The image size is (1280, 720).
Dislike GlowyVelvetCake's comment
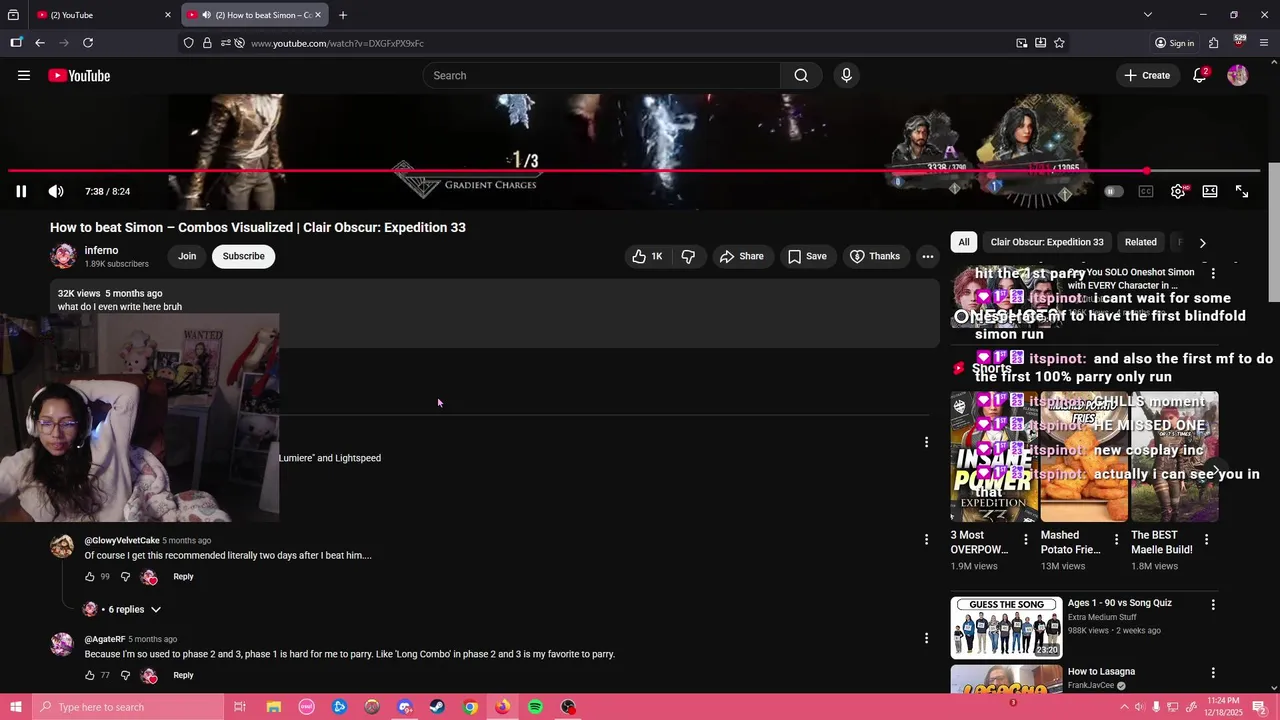pyautogui.click(x=125, y=577)
